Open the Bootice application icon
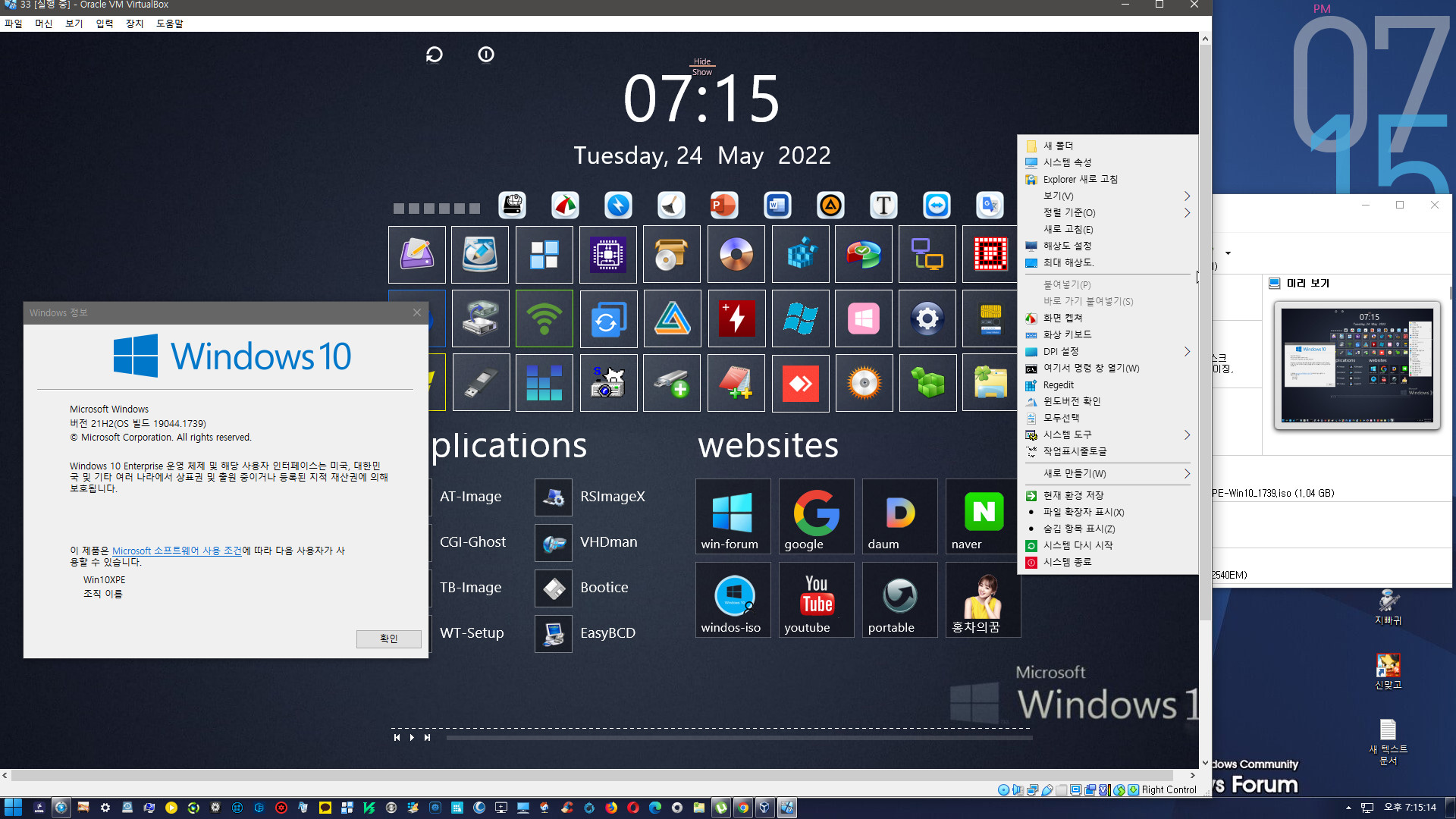 click(x=554, y=588)
